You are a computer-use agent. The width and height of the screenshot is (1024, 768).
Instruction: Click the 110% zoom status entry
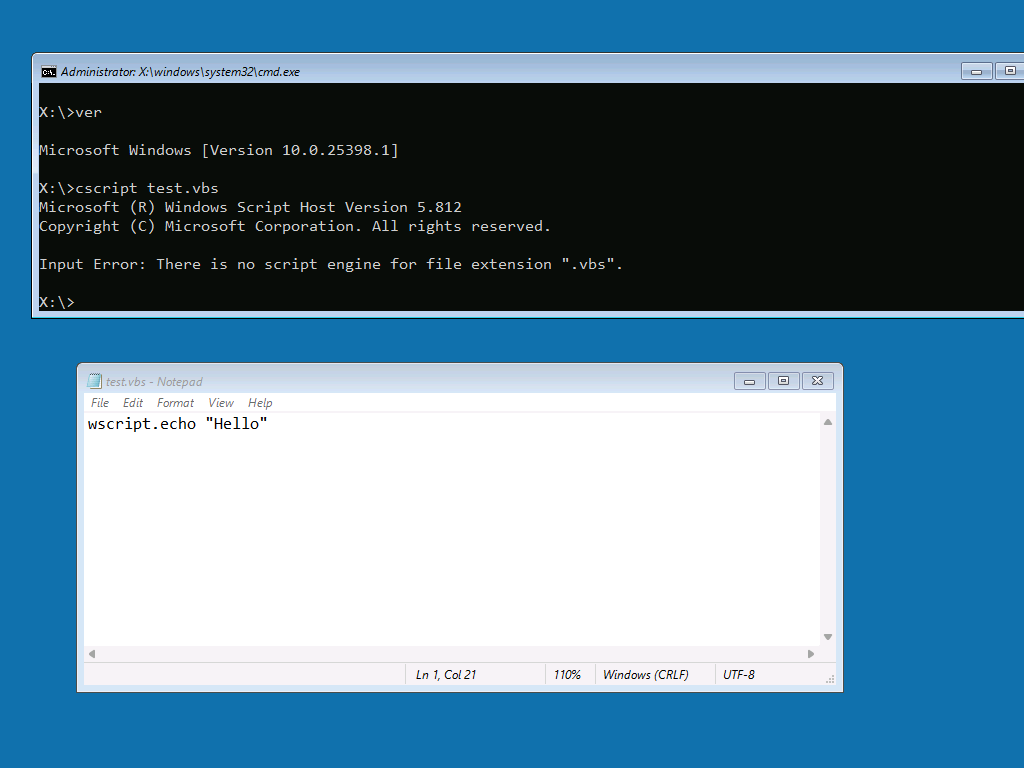(x=567, y=675)
